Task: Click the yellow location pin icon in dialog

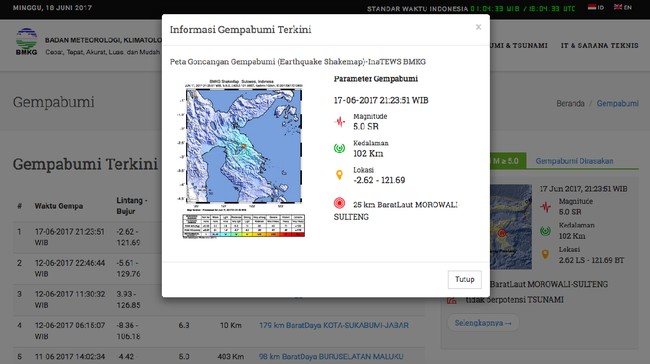Action: [x=339, y=175]
